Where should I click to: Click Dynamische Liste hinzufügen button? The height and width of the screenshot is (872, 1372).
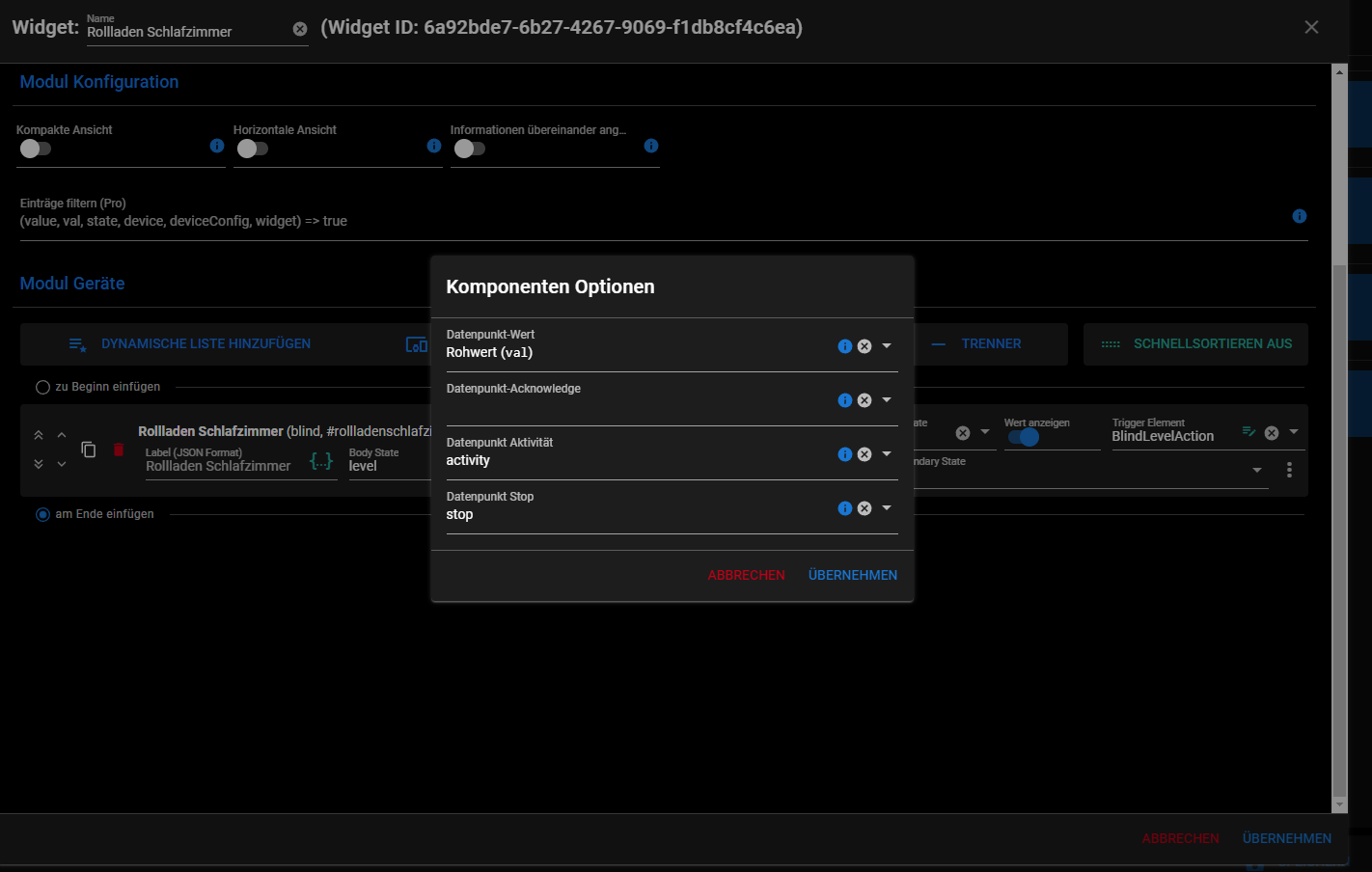click(189, 344)
